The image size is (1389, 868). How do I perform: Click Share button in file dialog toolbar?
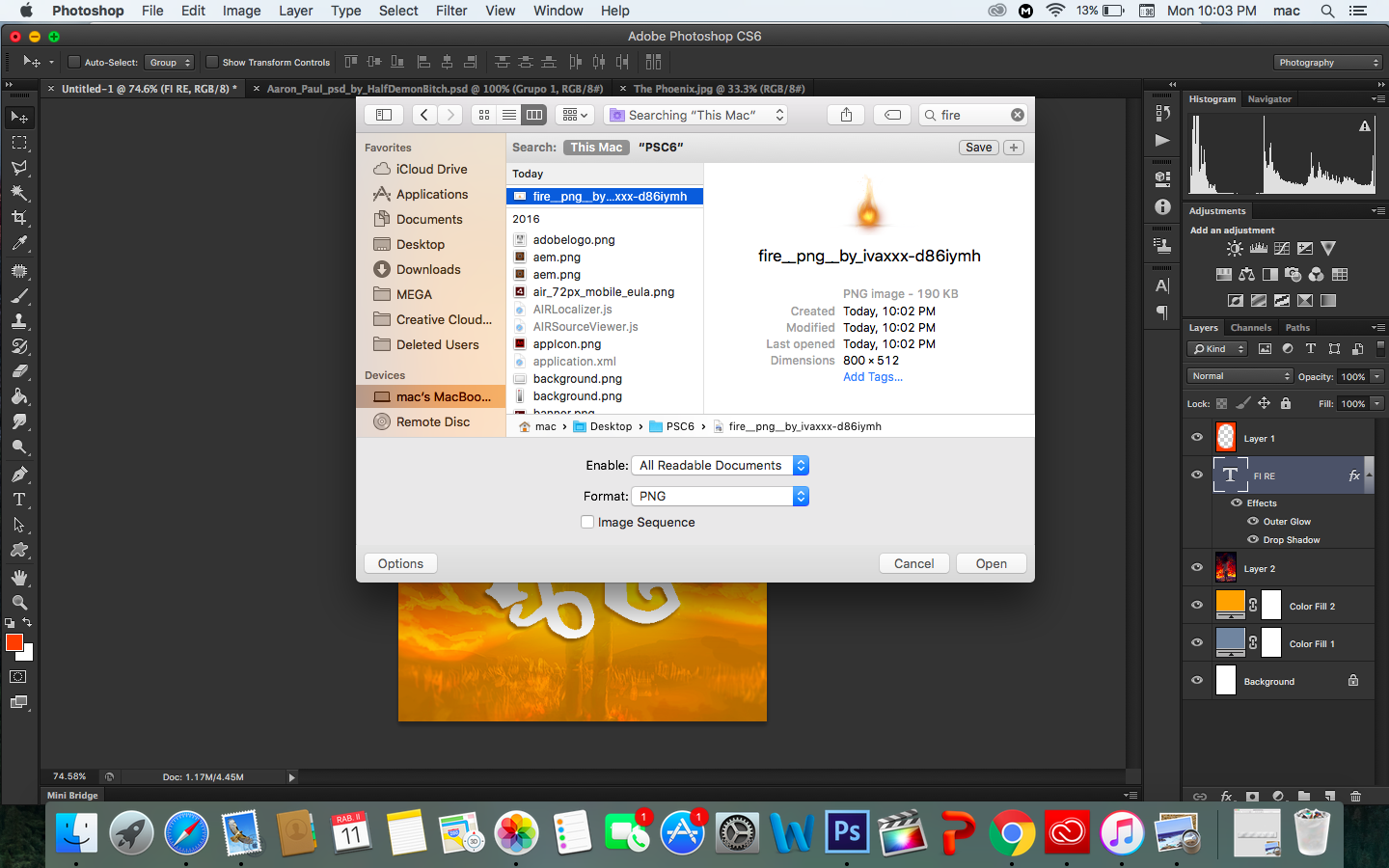(846, 115)
